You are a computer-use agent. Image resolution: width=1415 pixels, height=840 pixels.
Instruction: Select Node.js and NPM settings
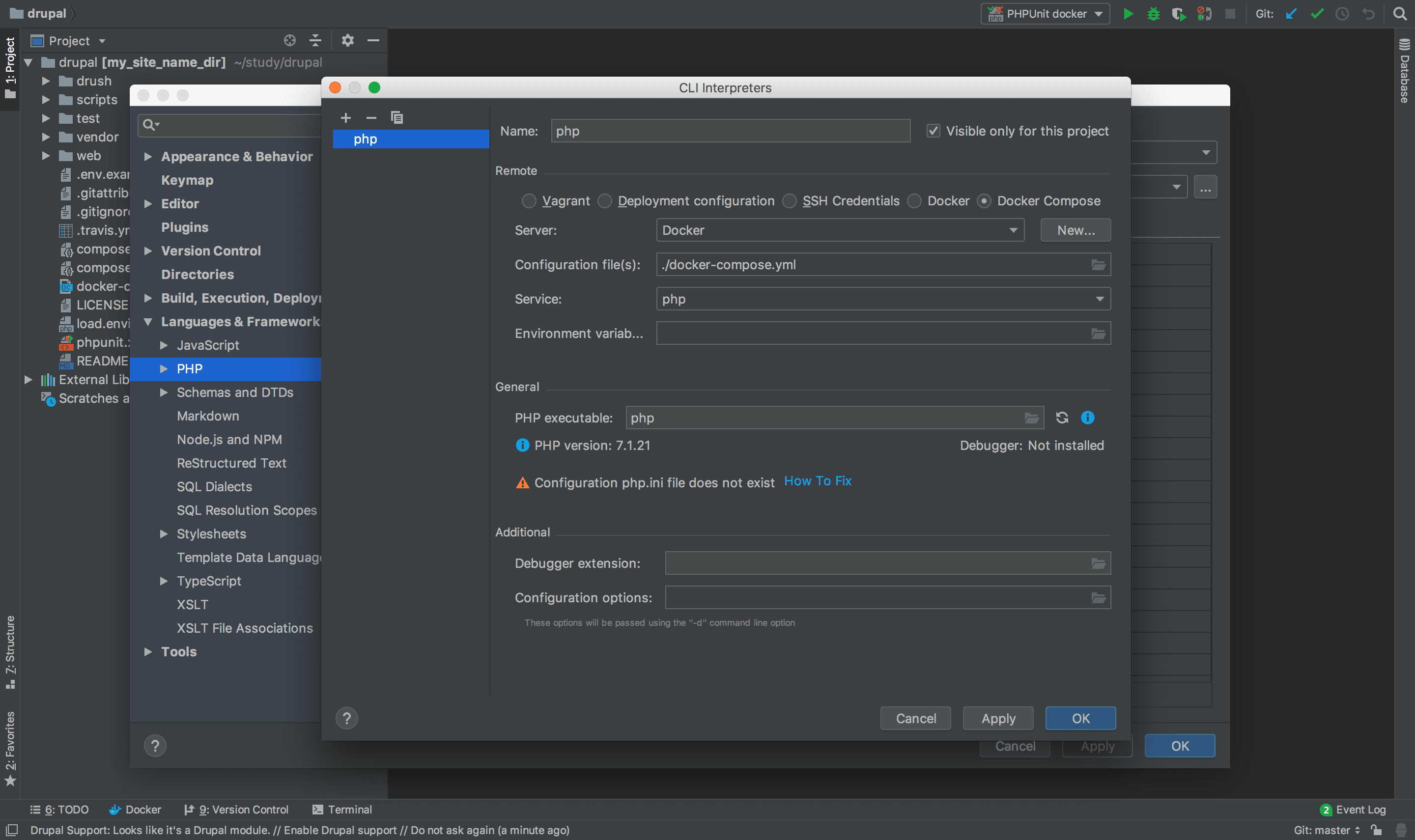(229, 440)
